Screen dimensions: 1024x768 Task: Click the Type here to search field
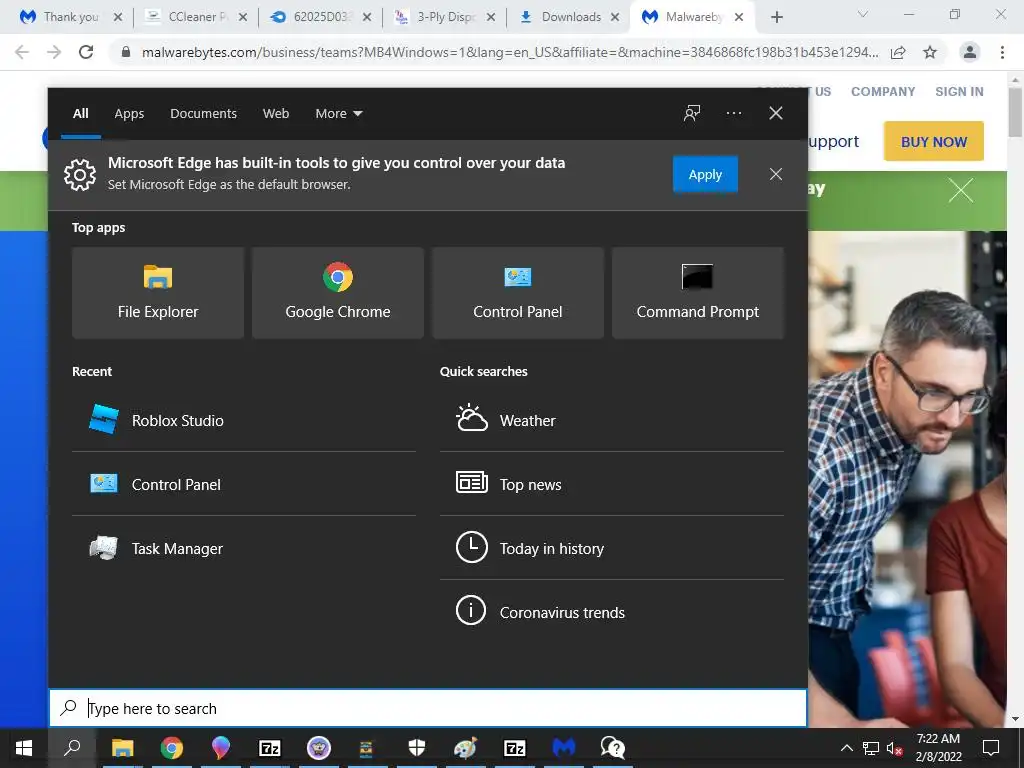click(x=428, y=708)
